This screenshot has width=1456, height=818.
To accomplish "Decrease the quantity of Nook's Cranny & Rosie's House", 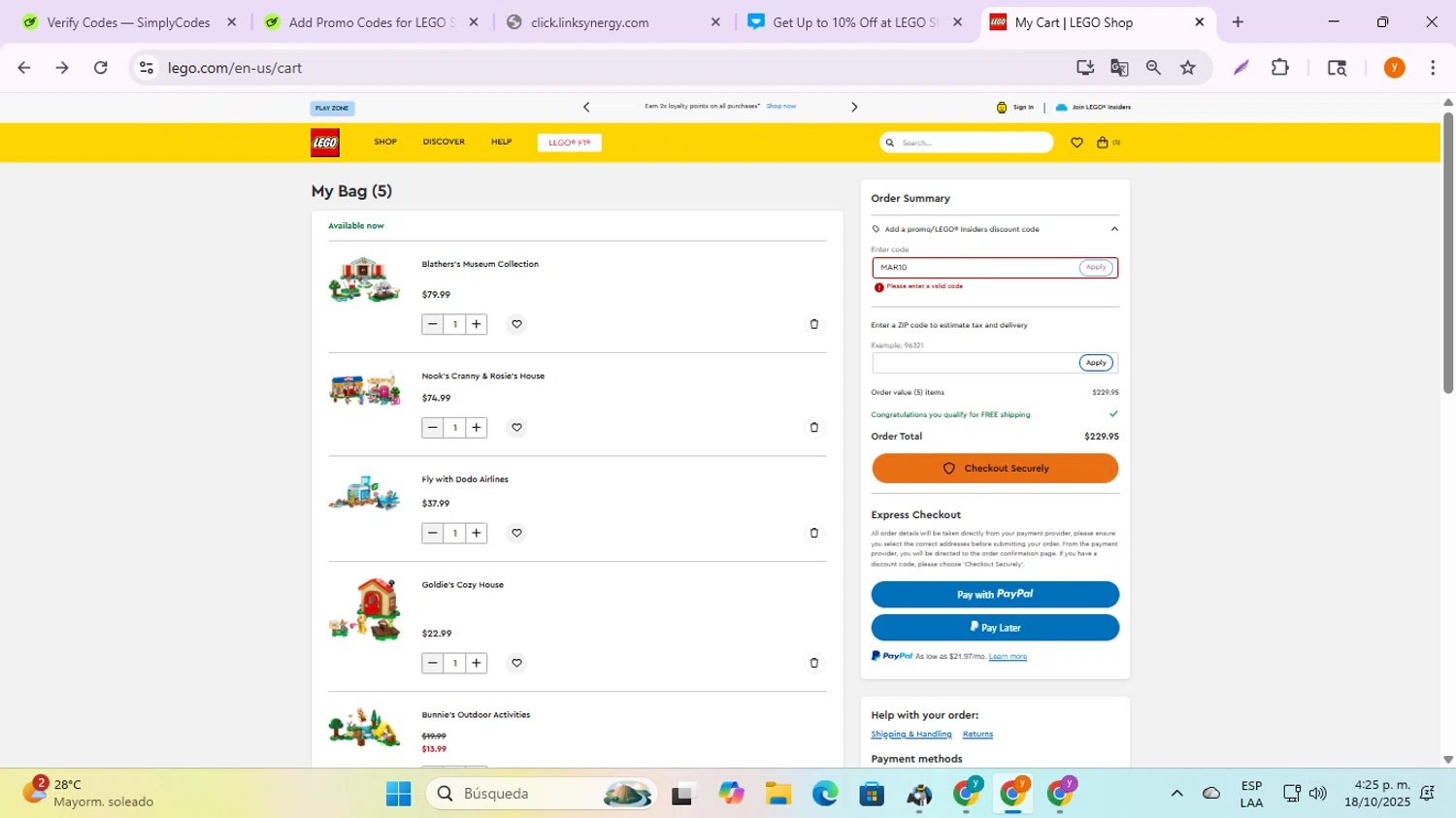I will pyautogui.click(x=433, y=427).
